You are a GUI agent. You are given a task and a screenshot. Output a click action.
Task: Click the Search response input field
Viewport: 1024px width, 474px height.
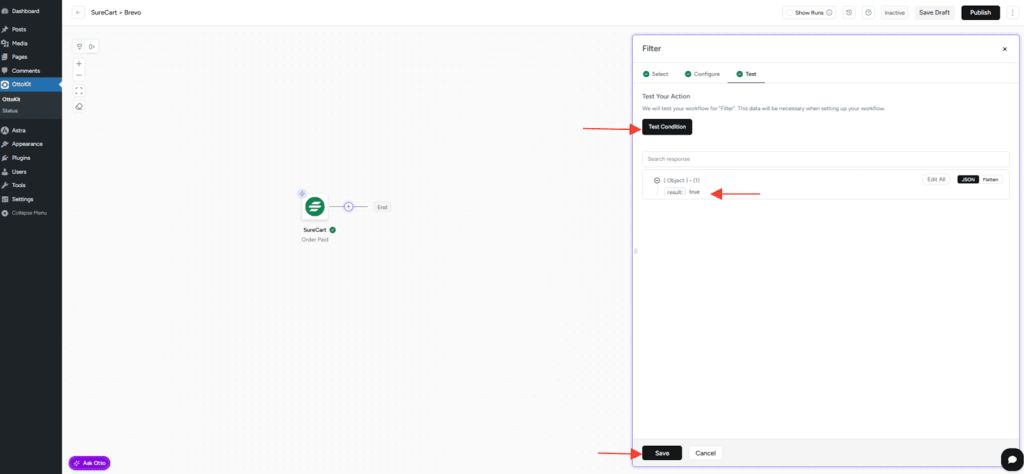click(x=825, y=159)
